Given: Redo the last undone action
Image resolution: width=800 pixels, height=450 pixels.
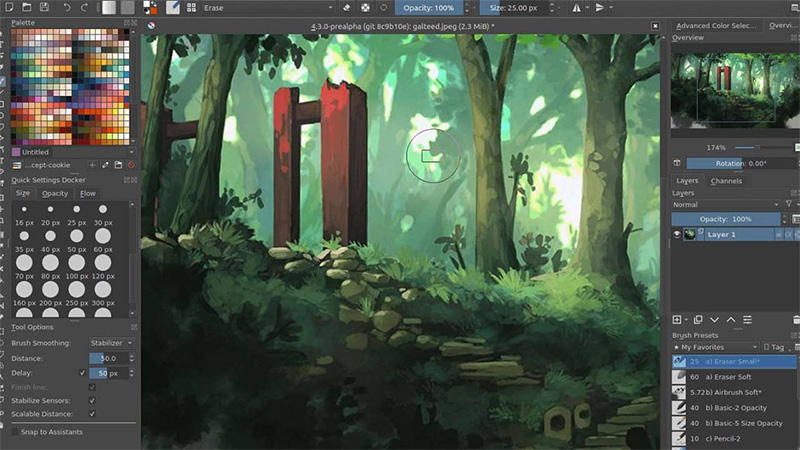Looking at the screenshot, I should (84, 7).
